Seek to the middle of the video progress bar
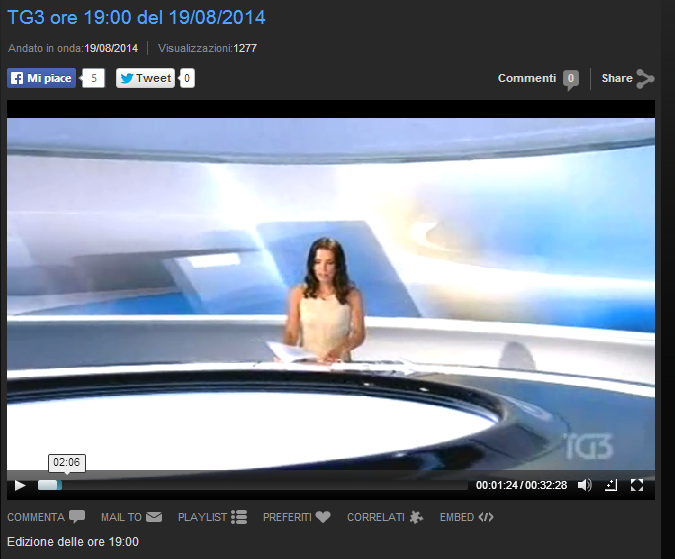 pos(253,485)
